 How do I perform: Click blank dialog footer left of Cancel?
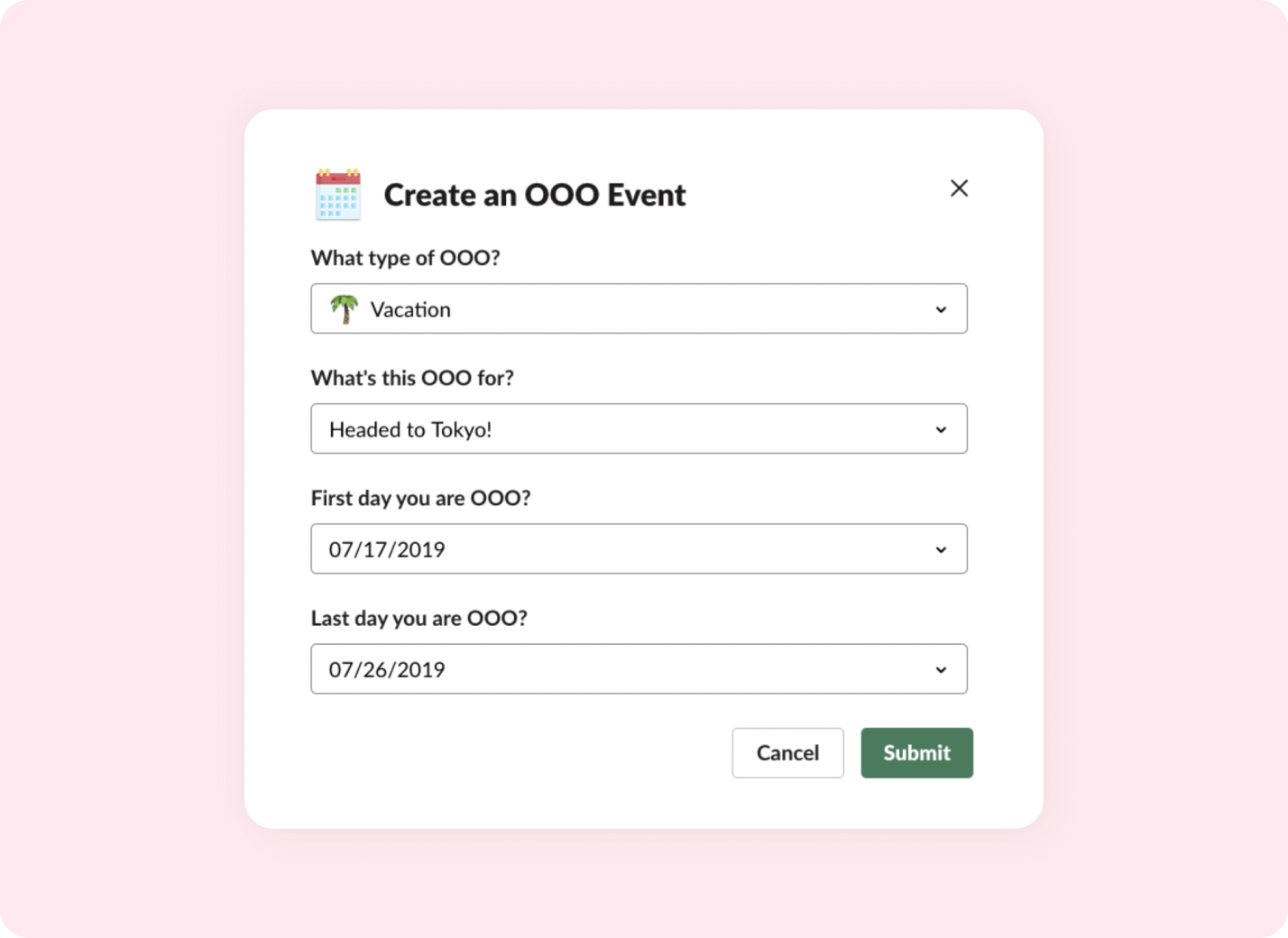(x=519, y=753)
